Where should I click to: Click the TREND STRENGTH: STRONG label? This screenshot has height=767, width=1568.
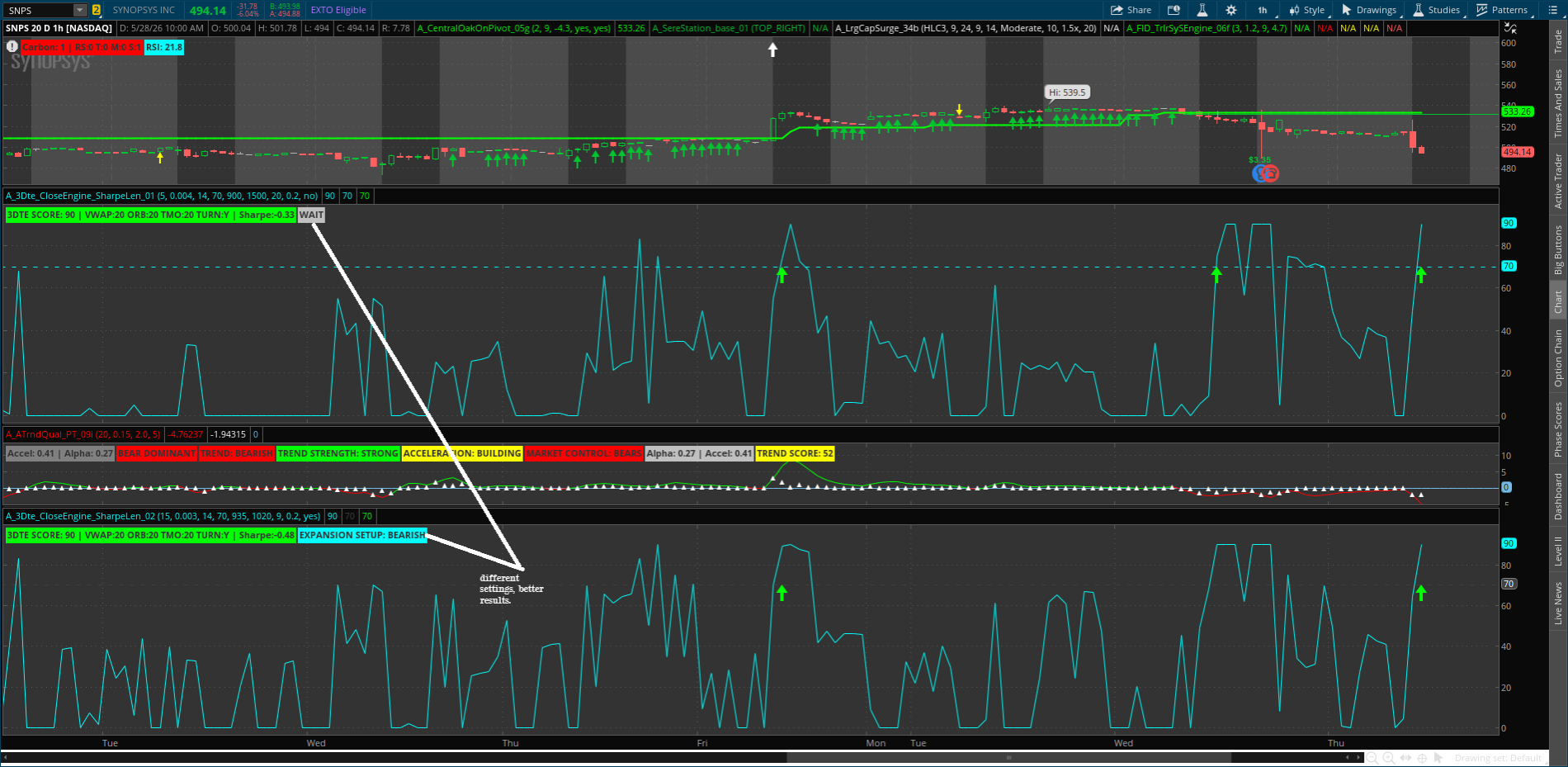[x=338, y=453]
